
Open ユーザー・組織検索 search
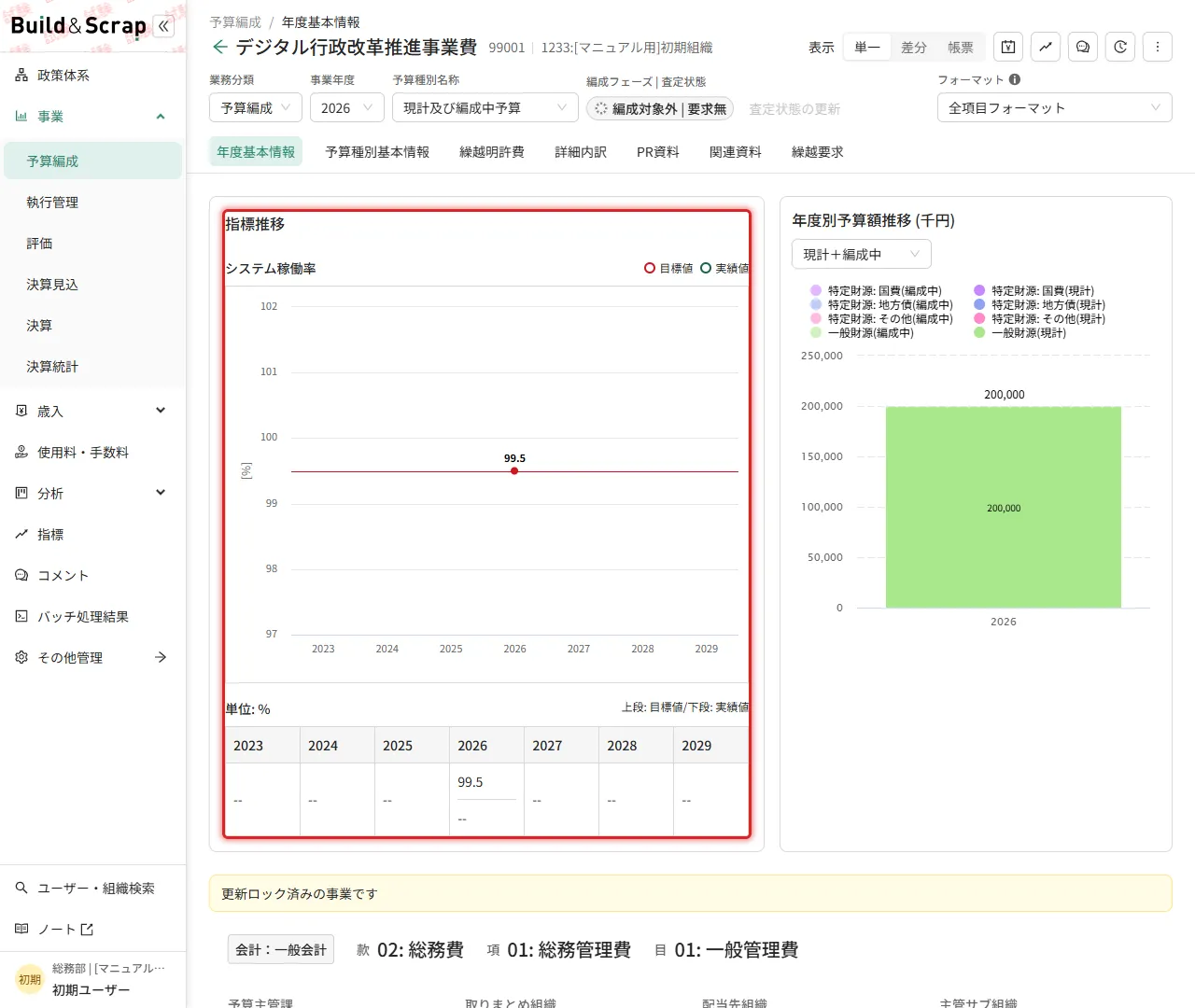coord(92,889)
